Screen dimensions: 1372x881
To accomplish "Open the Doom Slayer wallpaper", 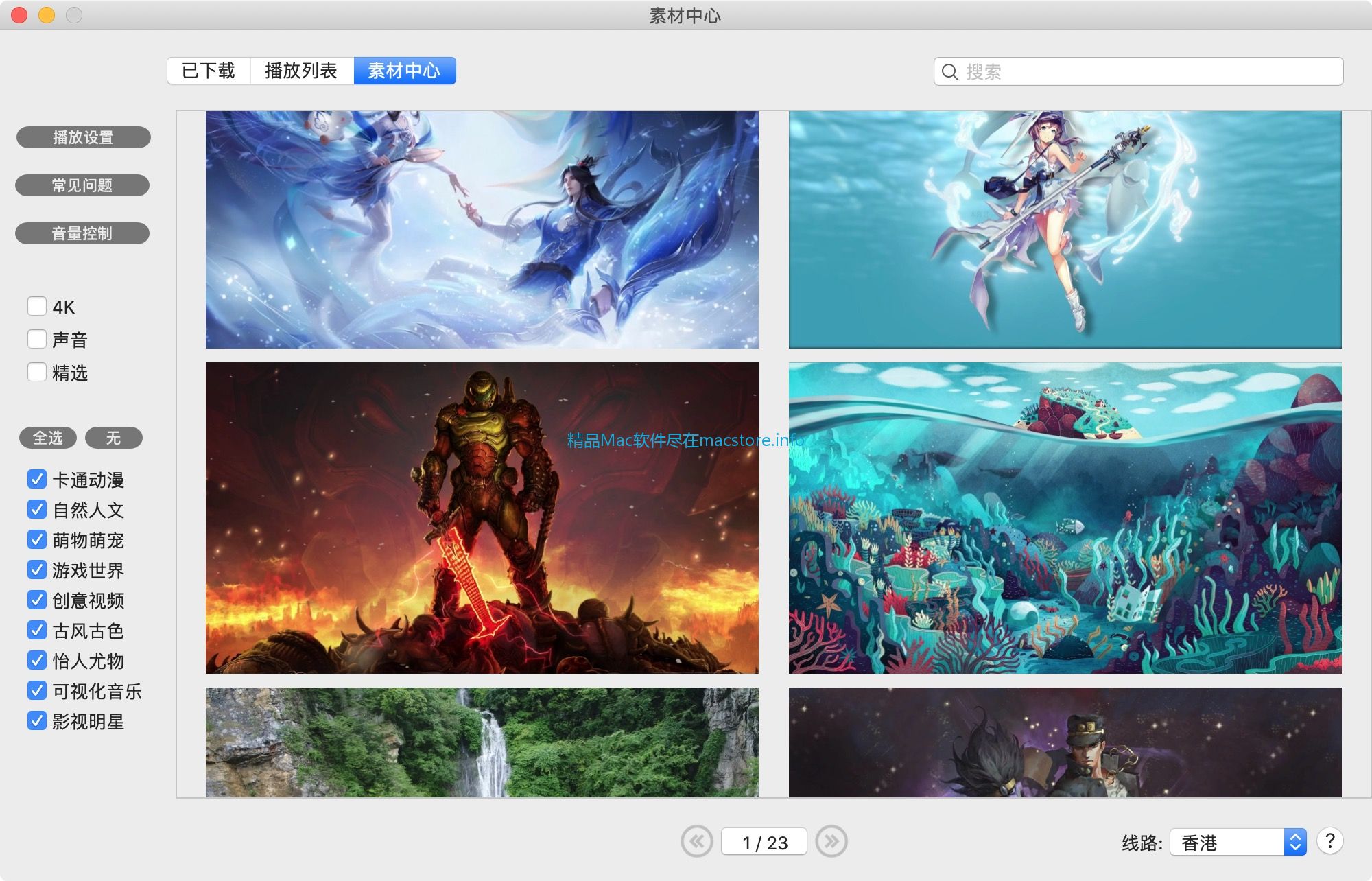I will click(x=482, y=518).
